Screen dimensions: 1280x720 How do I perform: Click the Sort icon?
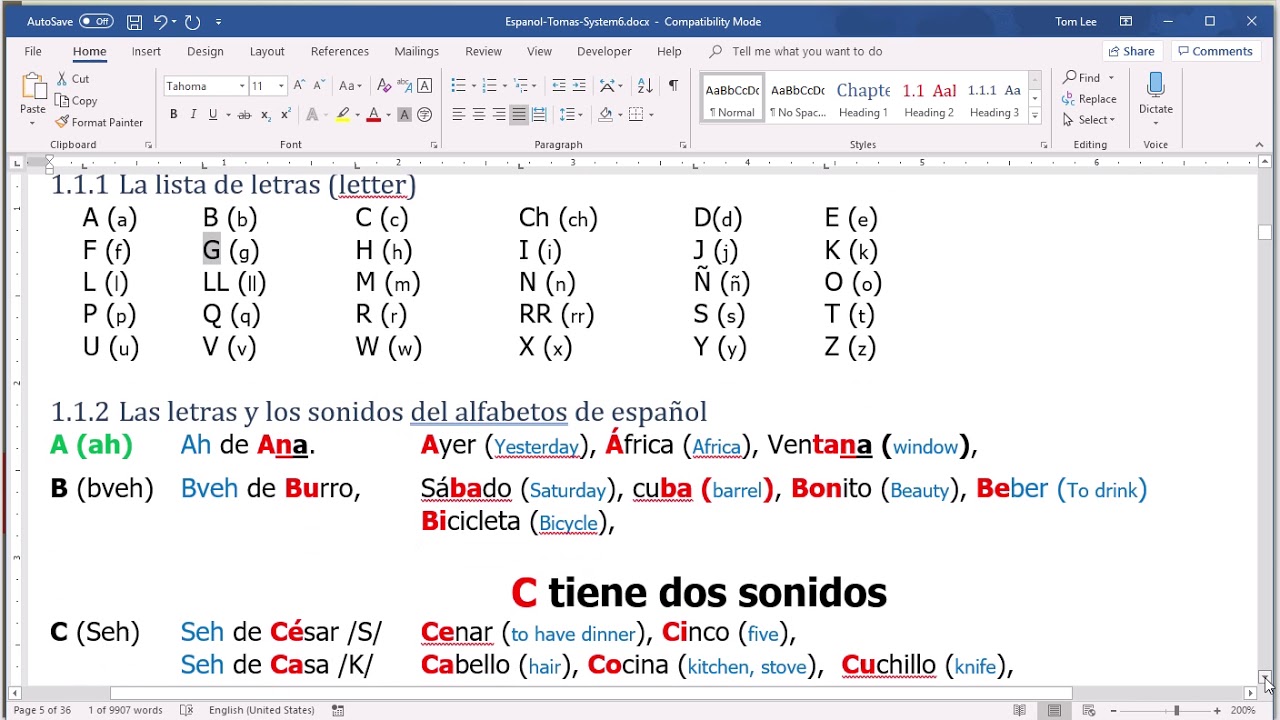tap(645, 86)
